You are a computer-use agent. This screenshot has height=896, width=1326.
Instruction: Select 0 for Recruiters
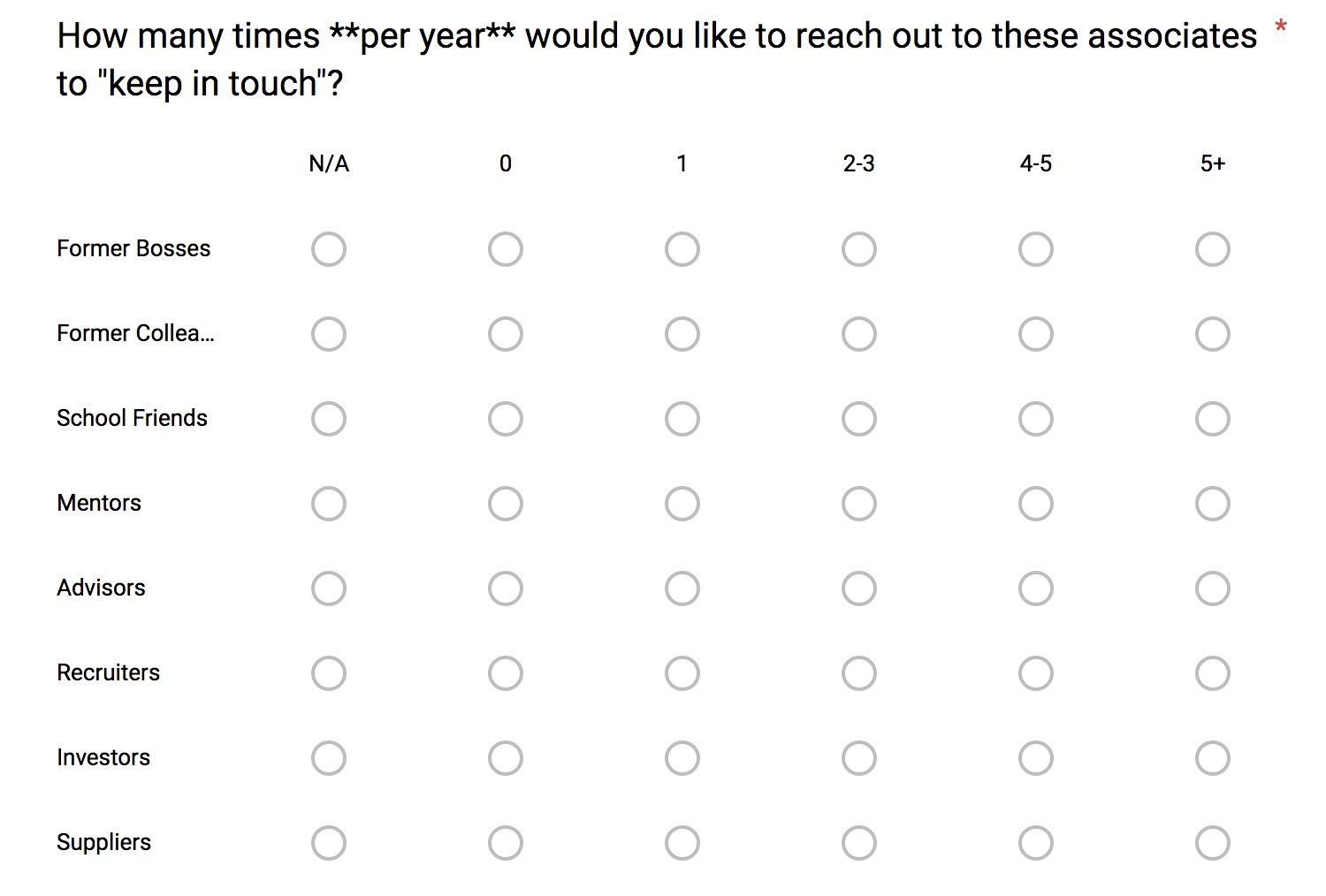(506, 673)
